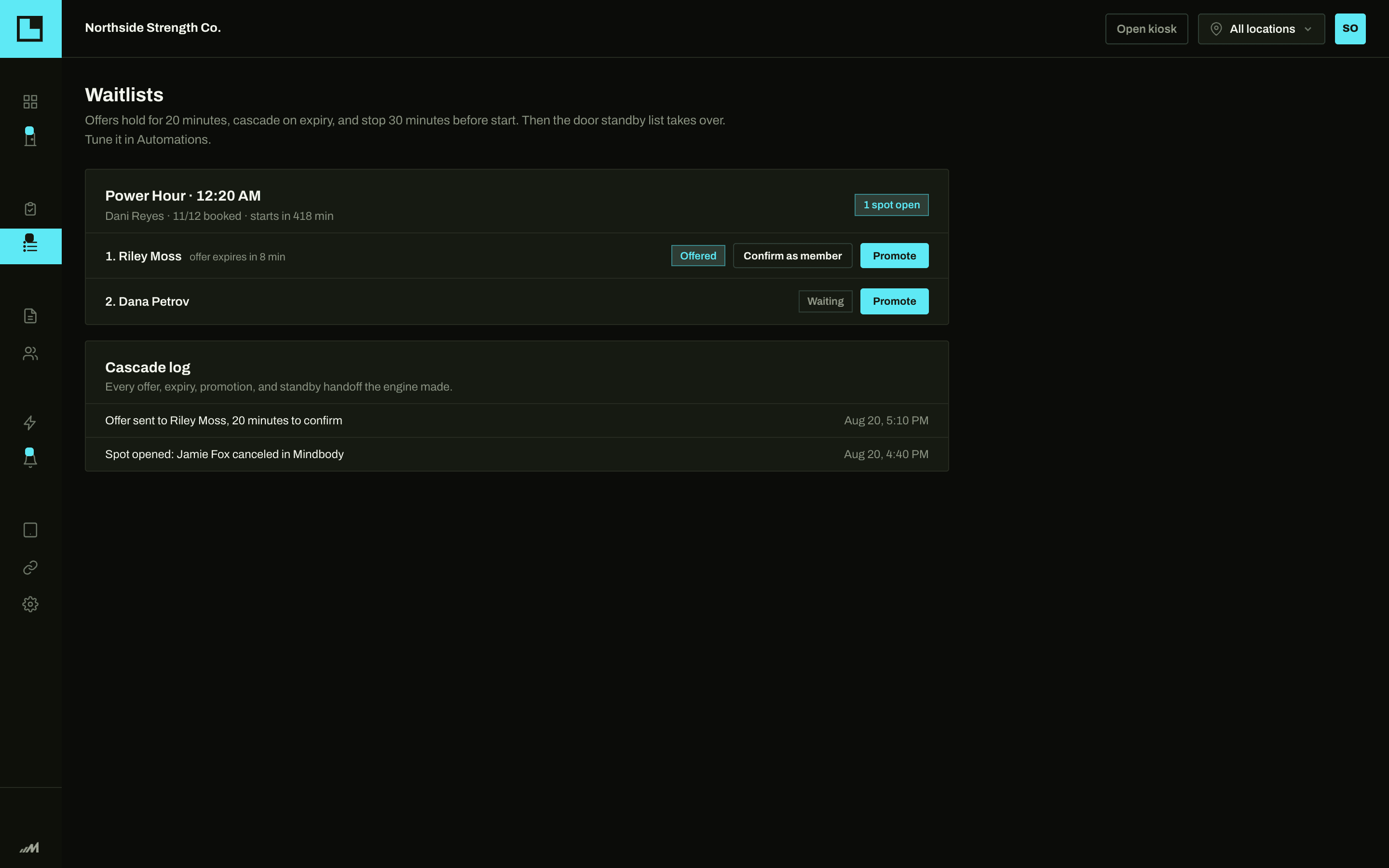This screenshot has height=868, width=1389.
Task: Click the Tune it in Automations text
Action: (148, 139)
